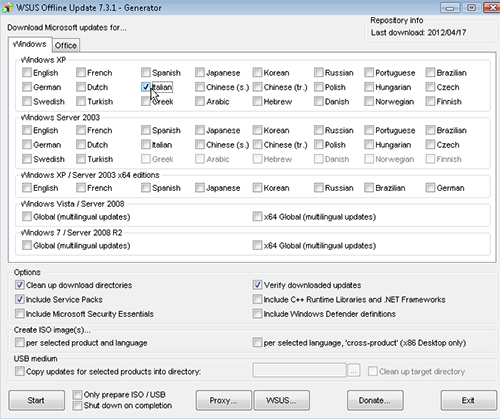The image size is (500, 419).
Task: Click the Start button
Action: 36,400
